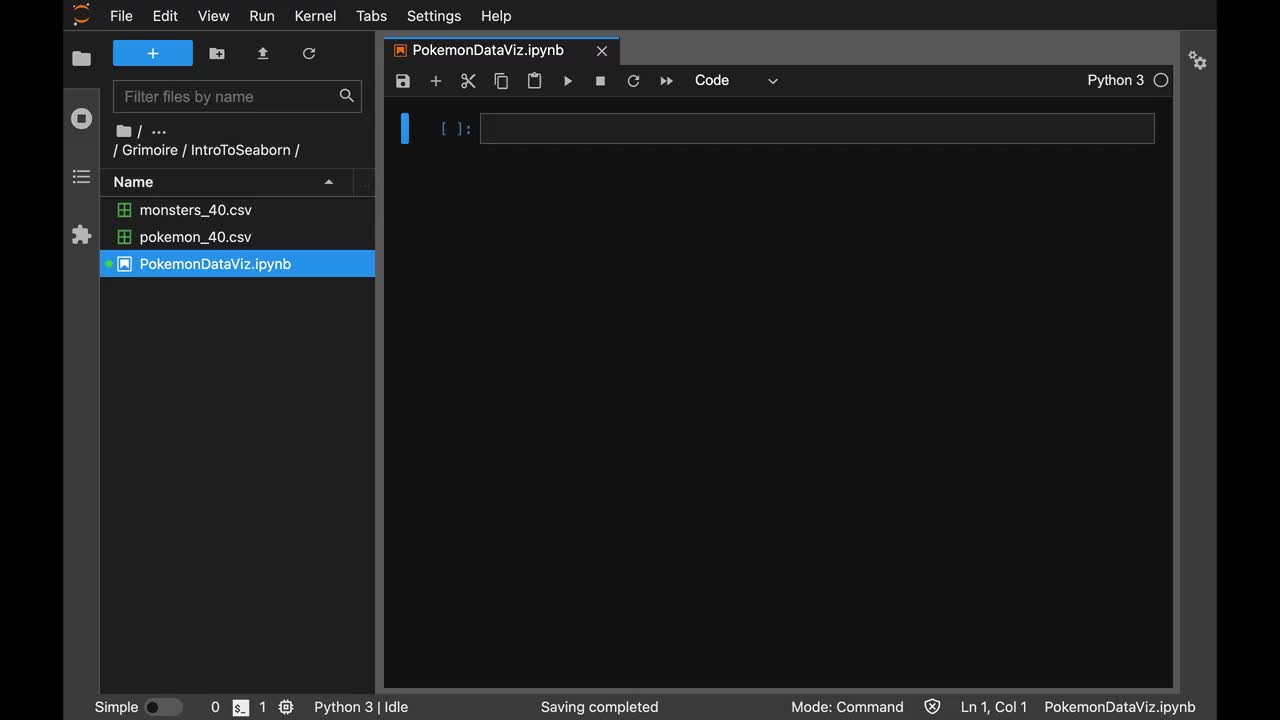
Task: Open the Settings menu
Action: click(x=434, y=16)
